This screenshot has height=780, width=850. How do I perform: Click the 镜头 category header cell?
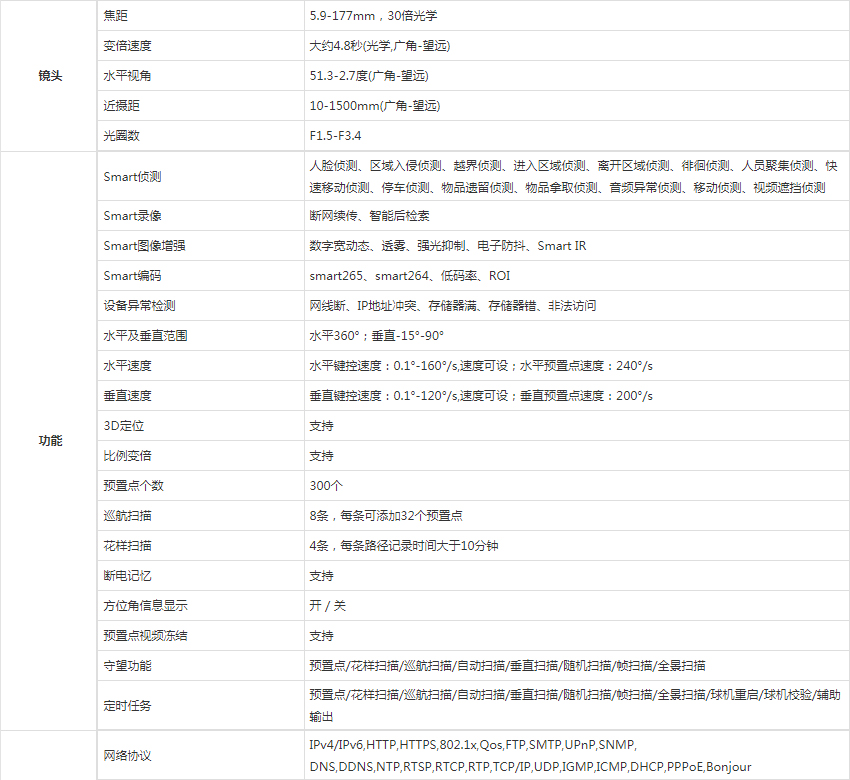point(49,76)
